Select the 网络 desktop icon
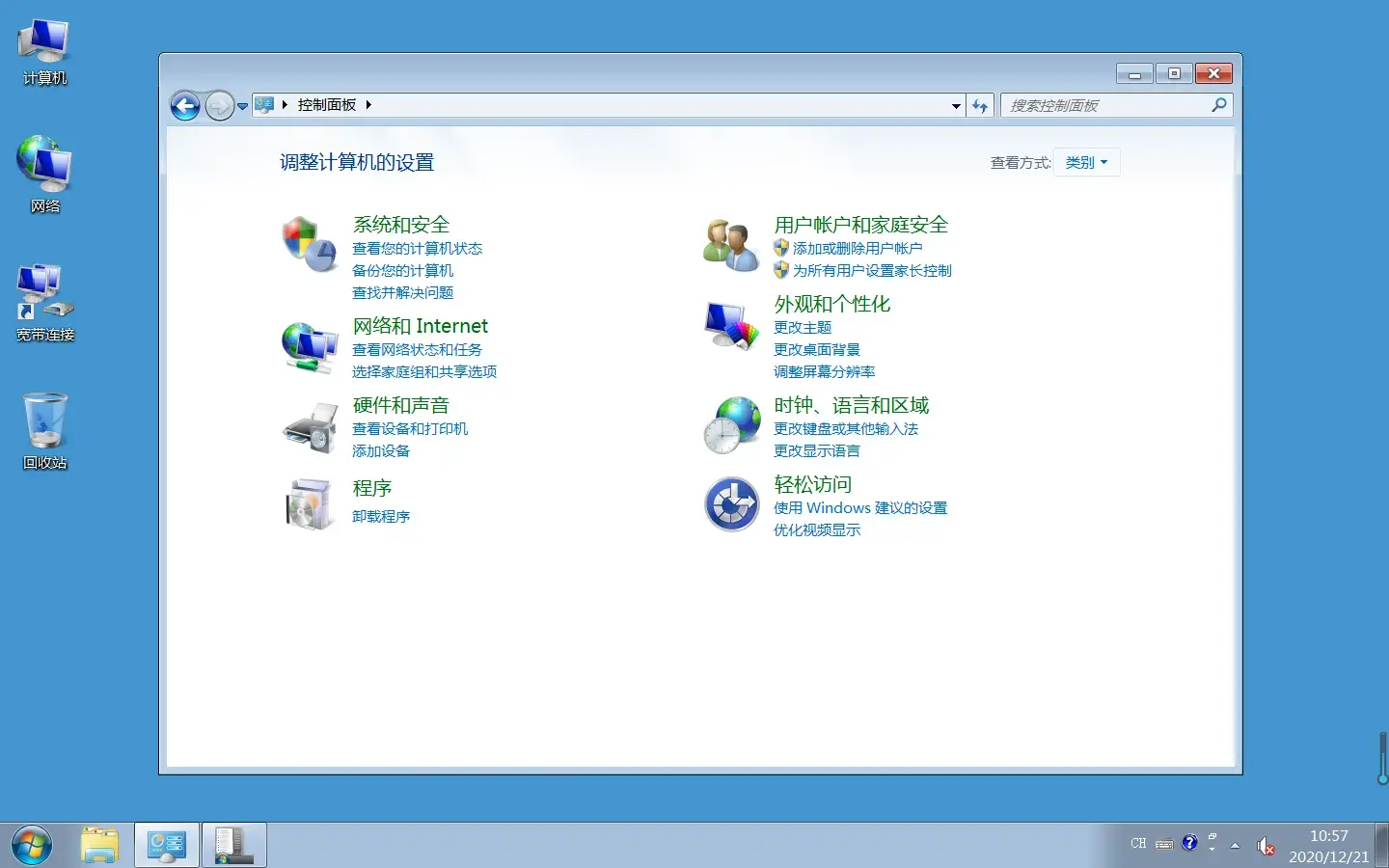The height and width of the screenshot is (868, 1389). pyautogui.click(x=44, y=175)
